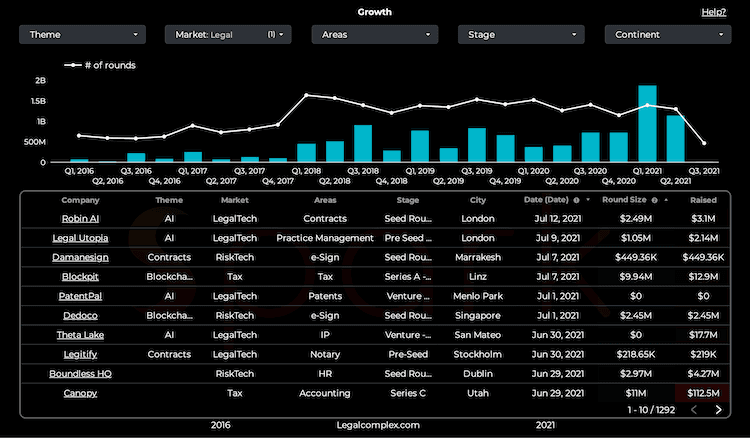Click info icon next to Date column header
Image resolution: width=750 pixels, height=438 pixels.
pyautogui.click(x=576, y=200)
